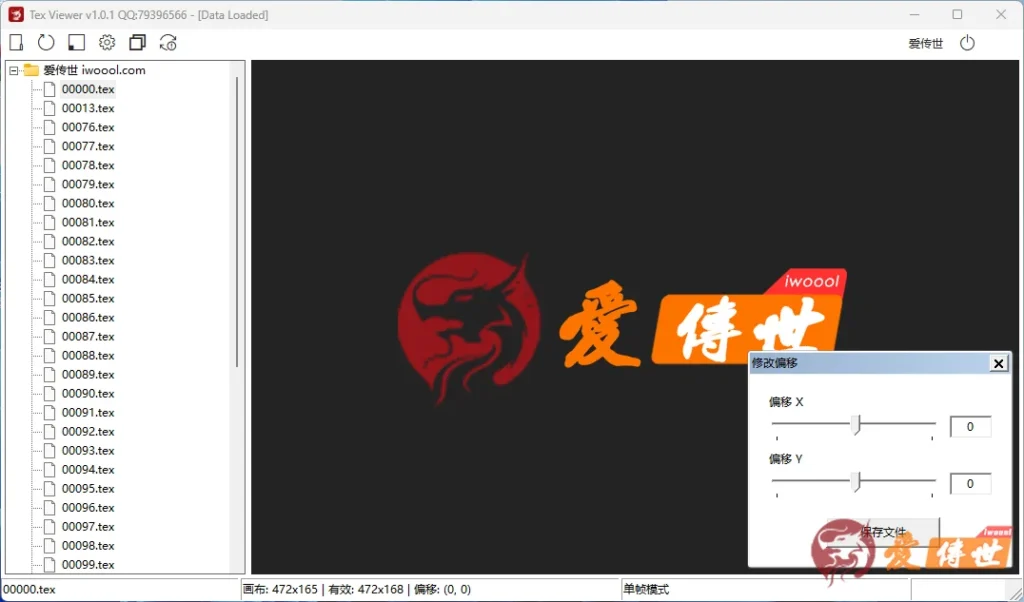Select 00095.tex in the file tree

88,488
